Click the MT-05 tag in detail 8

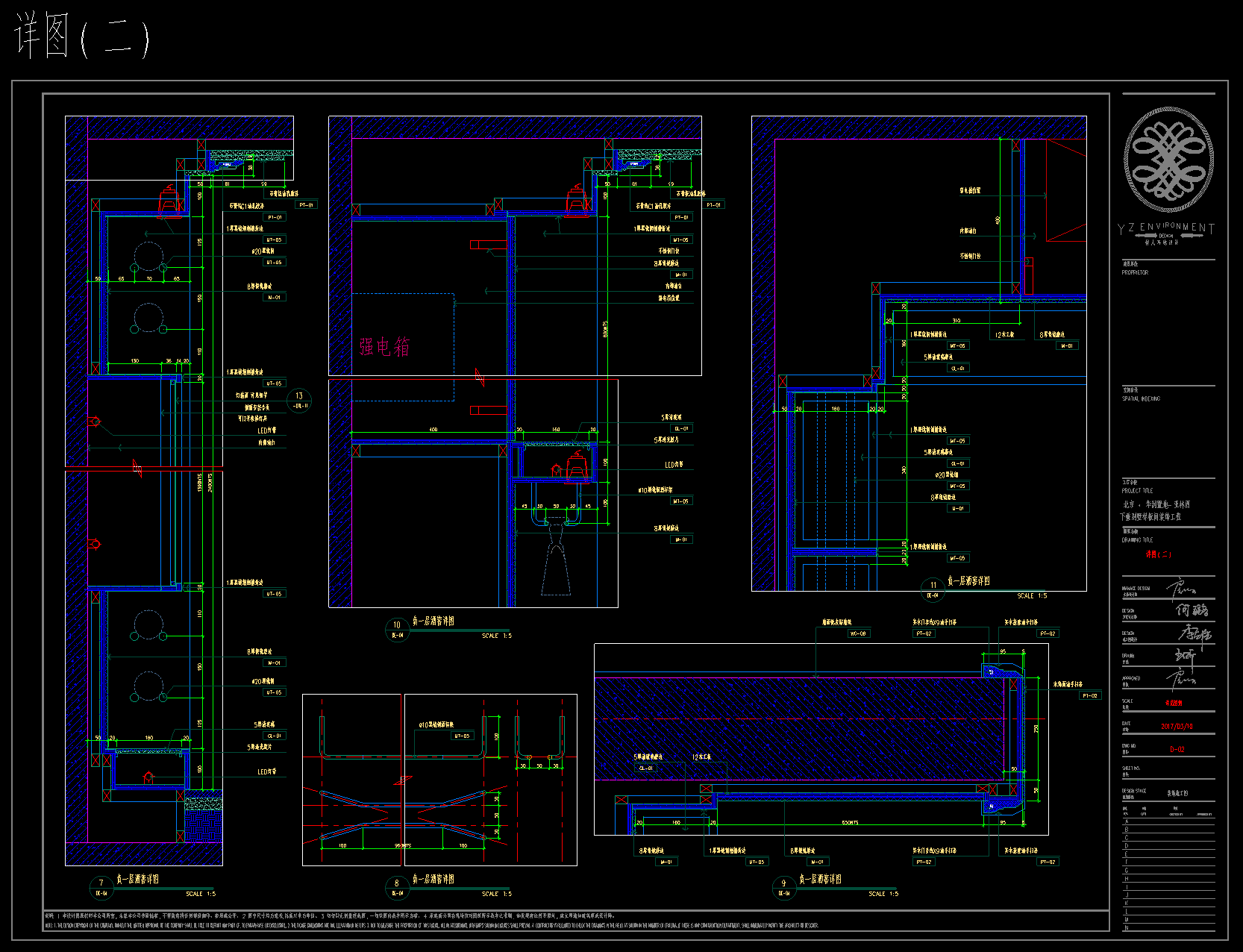(x=462, y=736)
